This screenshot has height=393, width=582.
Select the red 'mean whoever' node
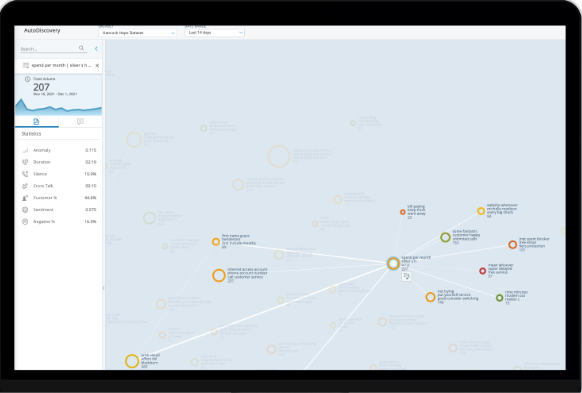(x=483, y=271)
